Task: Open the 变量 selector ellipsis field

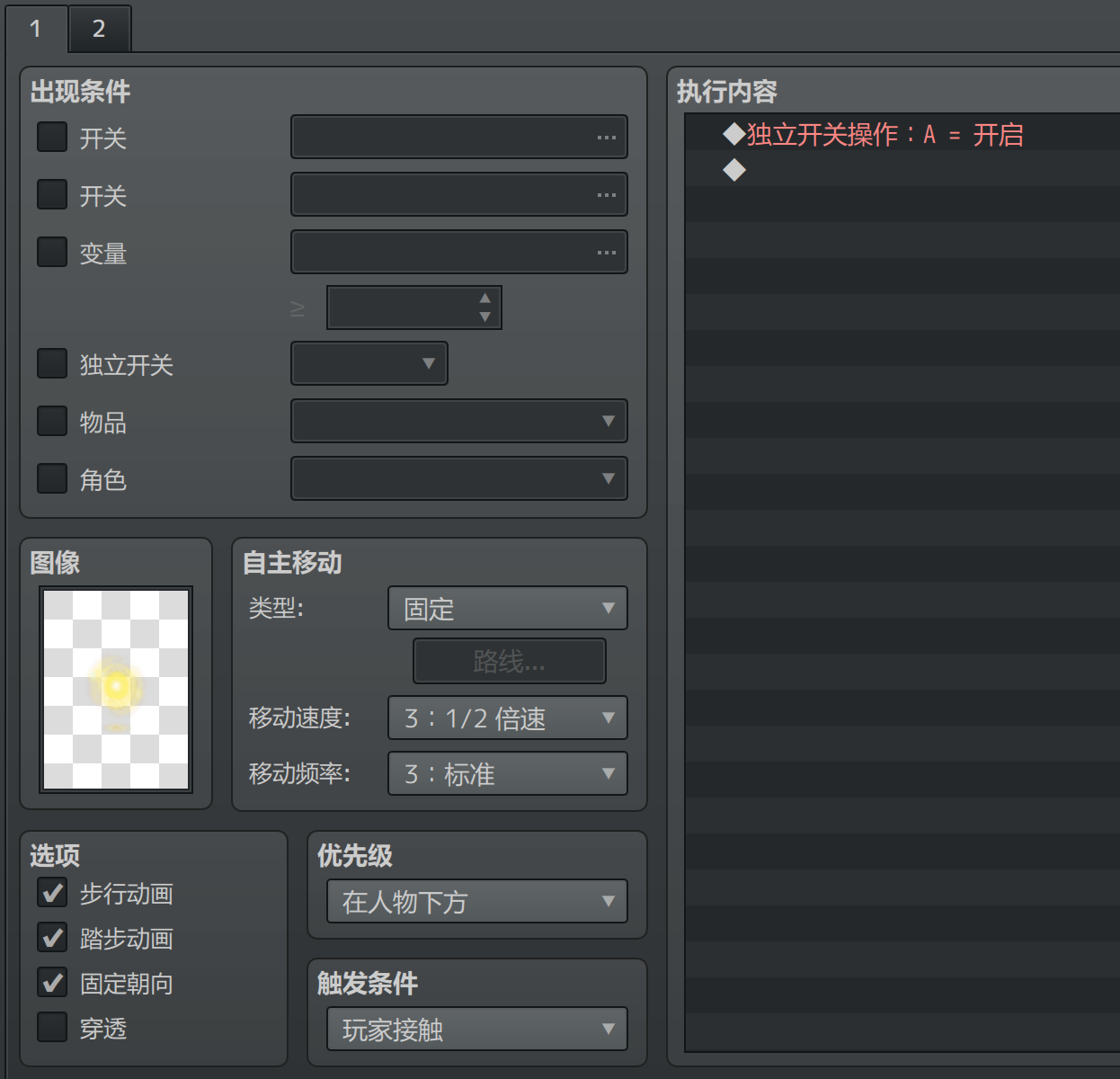Action: pos(459,252)
